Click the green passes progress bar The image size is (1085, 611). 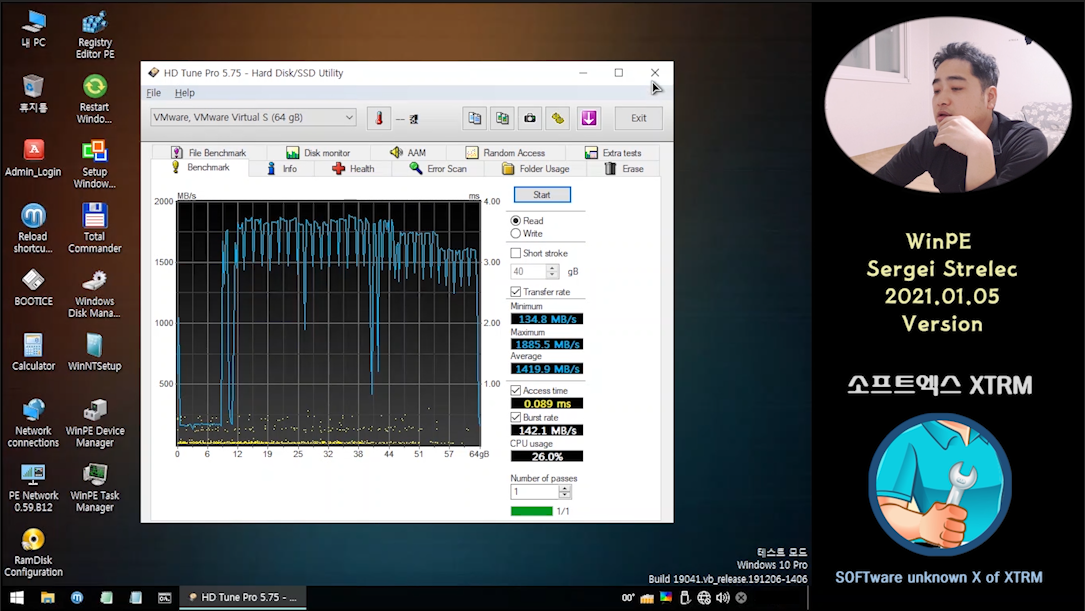tap(531, 511)
